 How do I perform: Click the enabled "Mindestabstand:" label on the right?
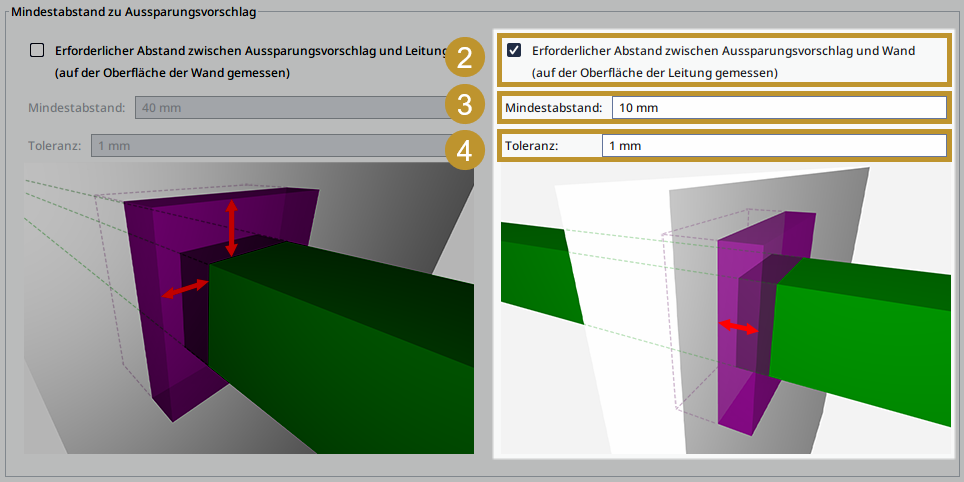(554, 108)
